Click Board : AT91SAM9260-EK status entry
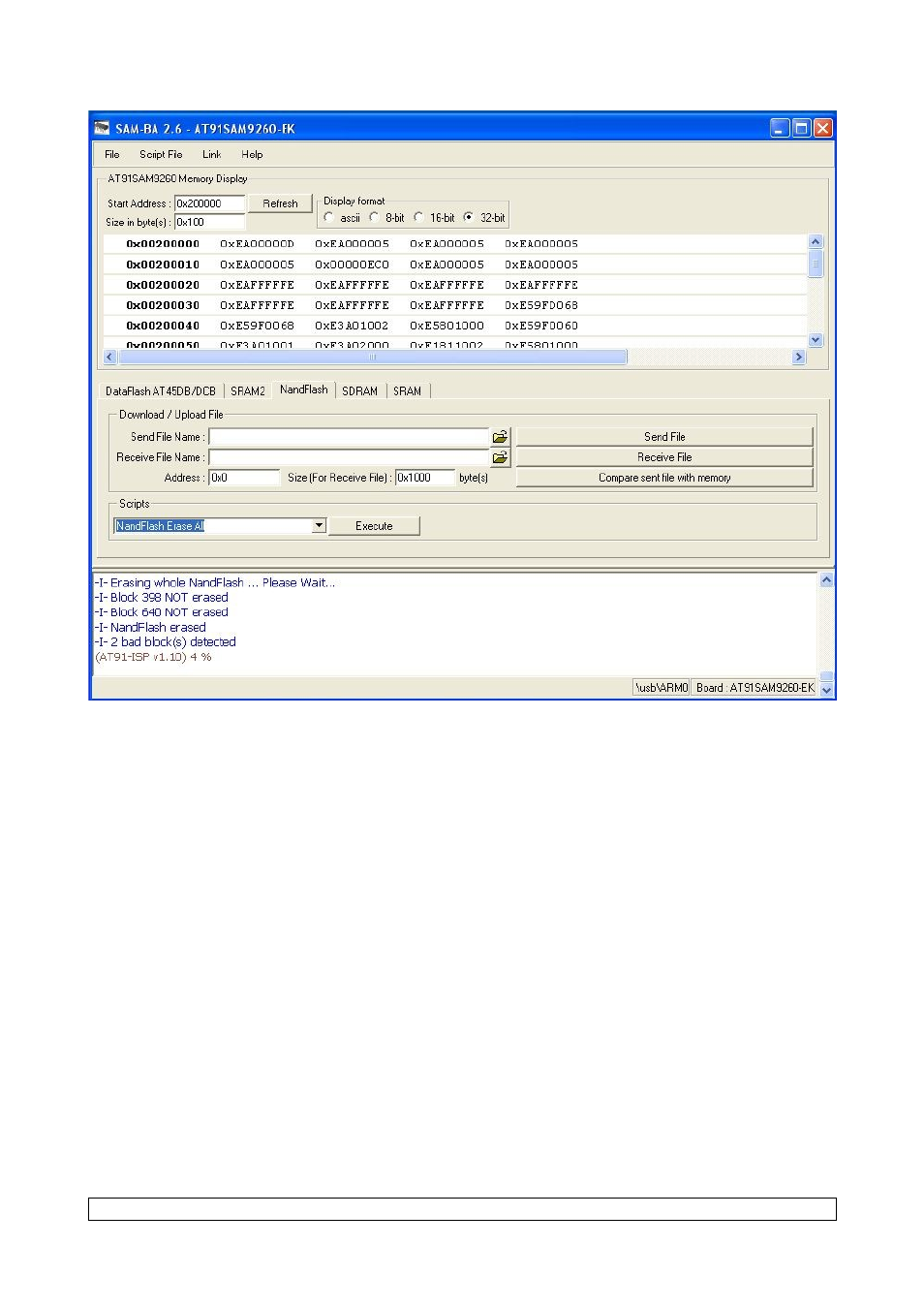The width and height of the screenshot is (924, 1308). click(x=755, y=687)
